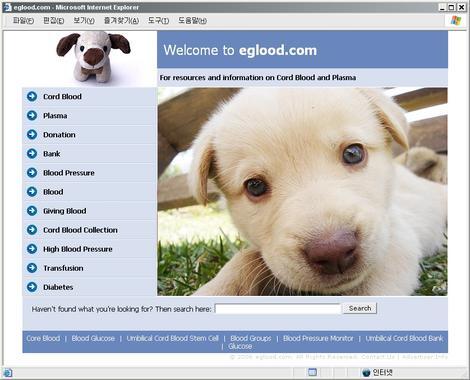
Task: Open the Umbilical Cord Blood Bank link
Action: [404, 338]
